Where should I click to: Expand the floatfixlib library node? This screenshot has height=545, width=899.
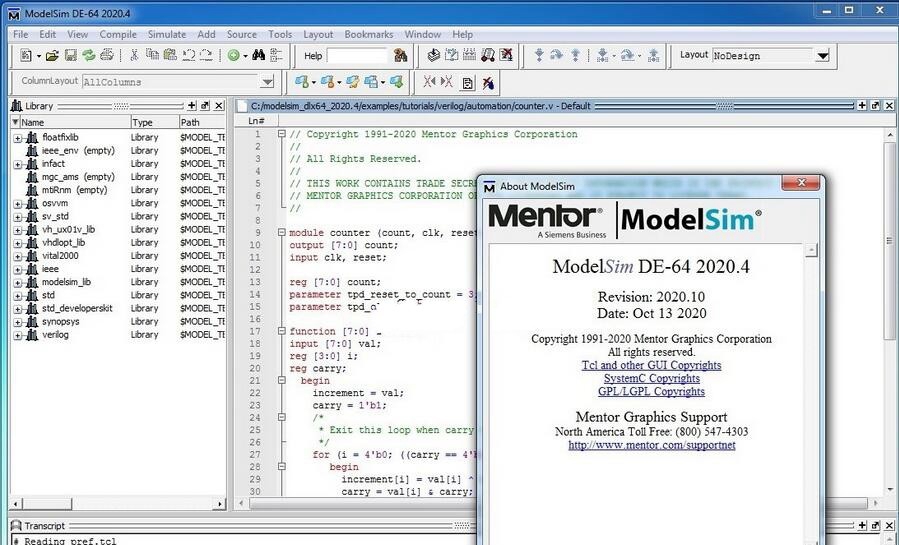[x=18, y=138]
